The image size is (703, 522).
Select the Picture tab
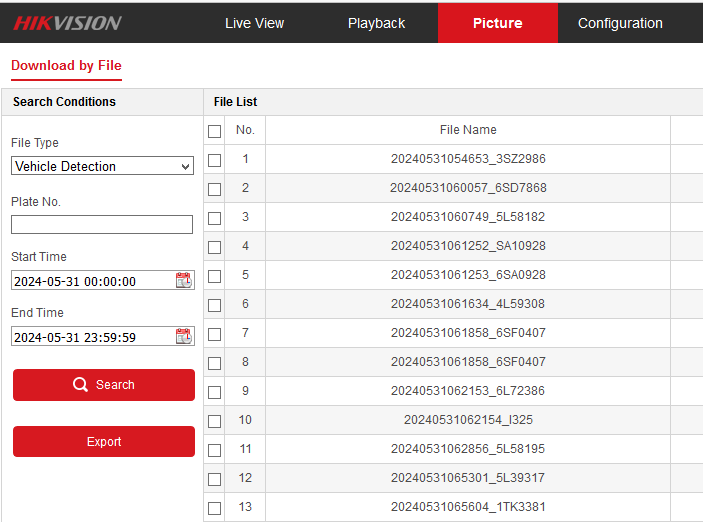[497, 23]
